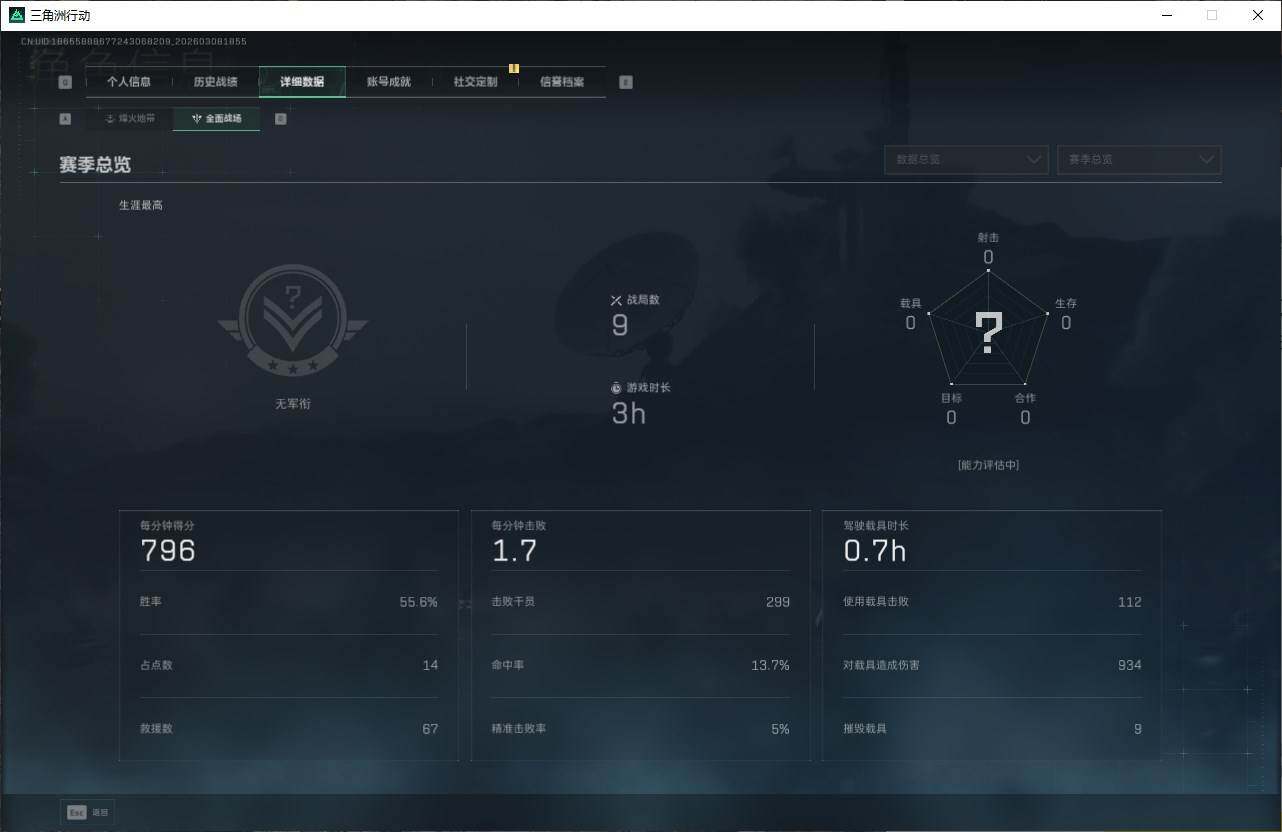Click the E key next-tab hint
1282x832 pixels.
626,82
